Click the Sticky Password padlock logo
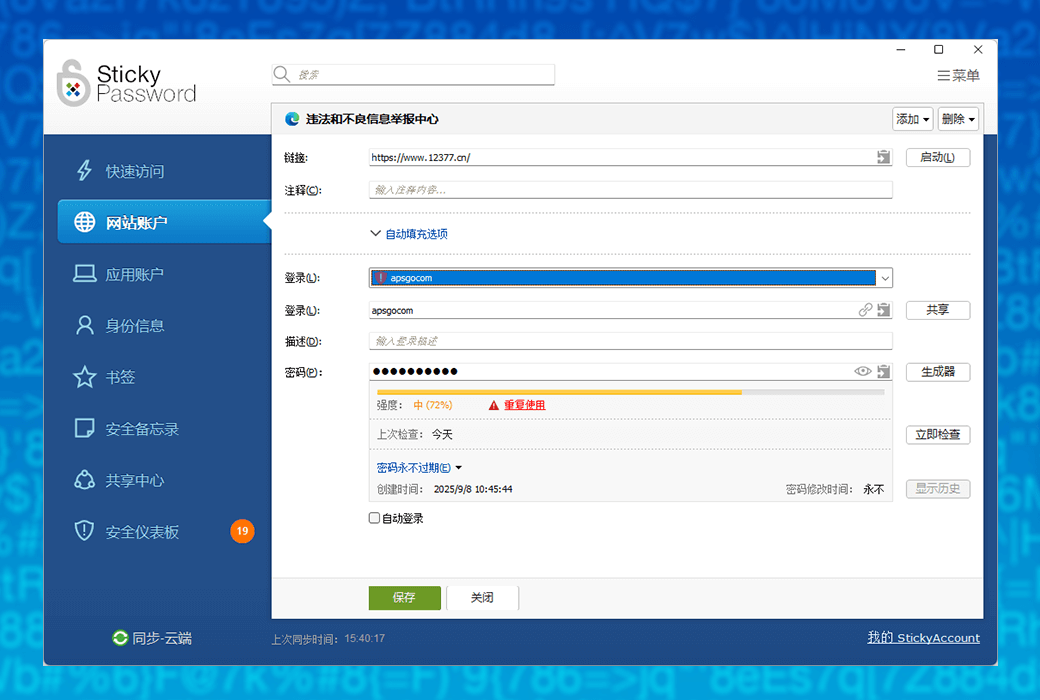1040x700 pixels. pyautogui.click(x=73, y=84)
